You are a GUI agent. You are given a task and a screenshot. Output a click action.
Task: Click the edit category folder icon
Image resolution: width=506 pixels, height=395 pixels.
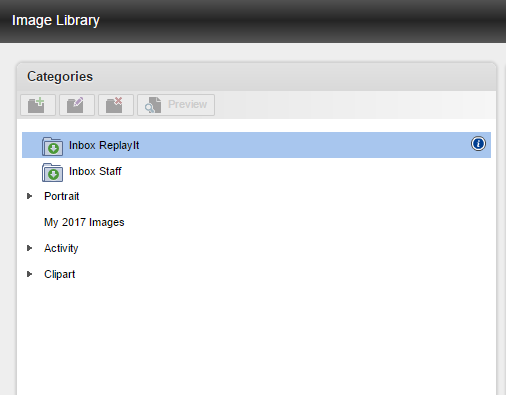pos(77,105)
